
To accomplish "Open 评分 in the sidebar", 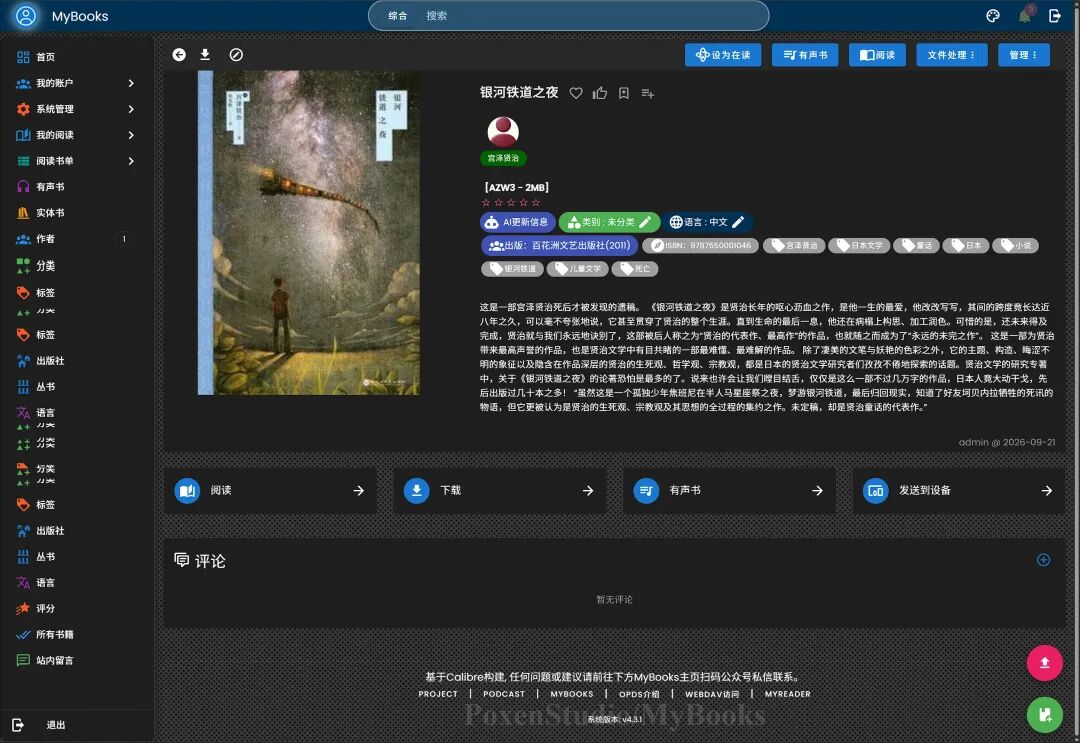I will coord(76,608).
